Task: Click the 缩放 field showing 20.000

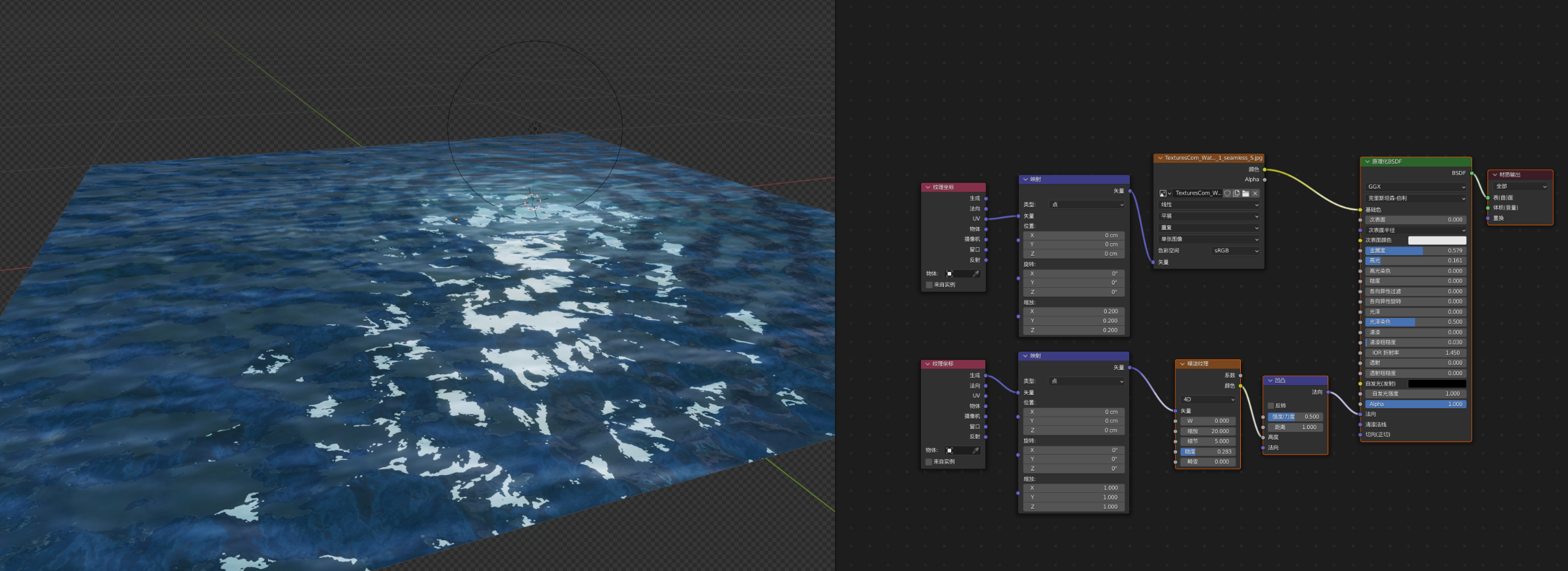Action: click(1208, 431)
